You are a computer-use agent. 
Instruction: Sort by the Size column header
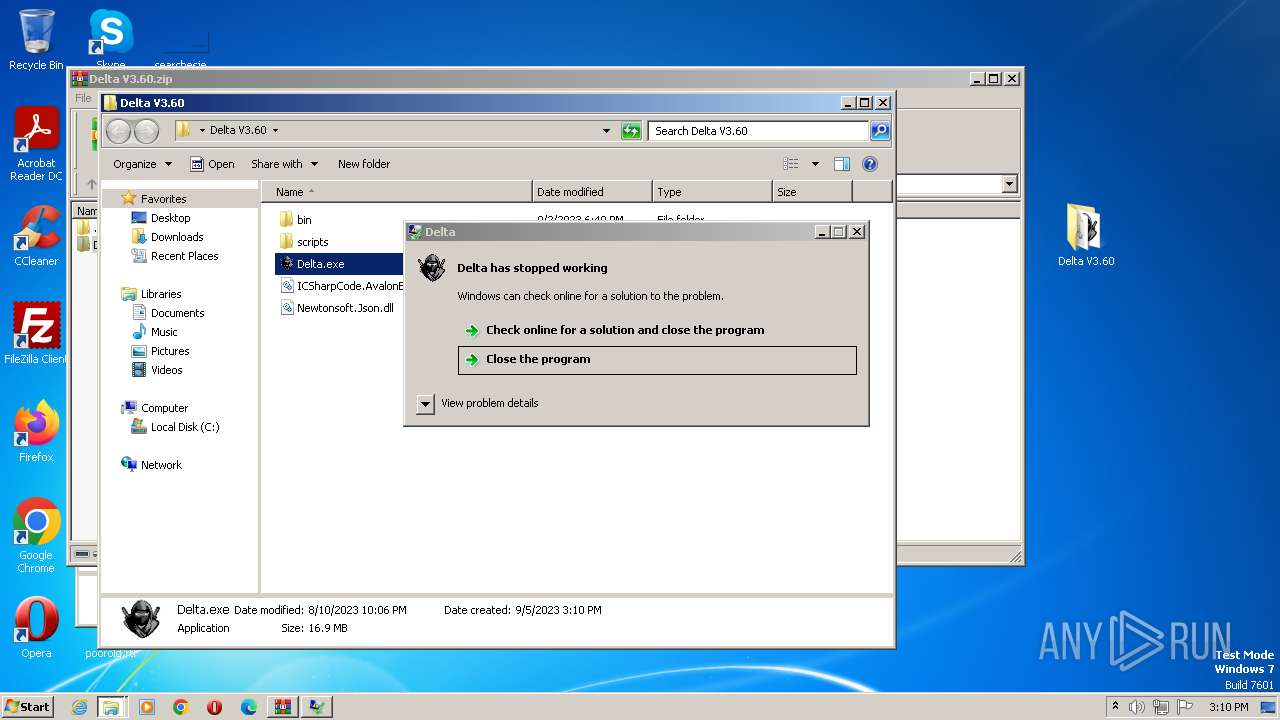click(x=812, y=192)
